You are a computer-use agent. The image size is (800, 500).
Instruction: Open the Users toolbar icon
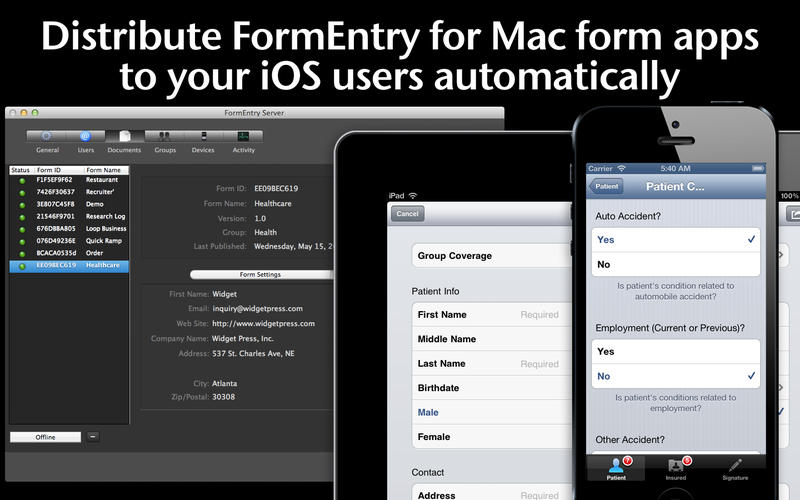pyautogui.click(x=85, y=136)
